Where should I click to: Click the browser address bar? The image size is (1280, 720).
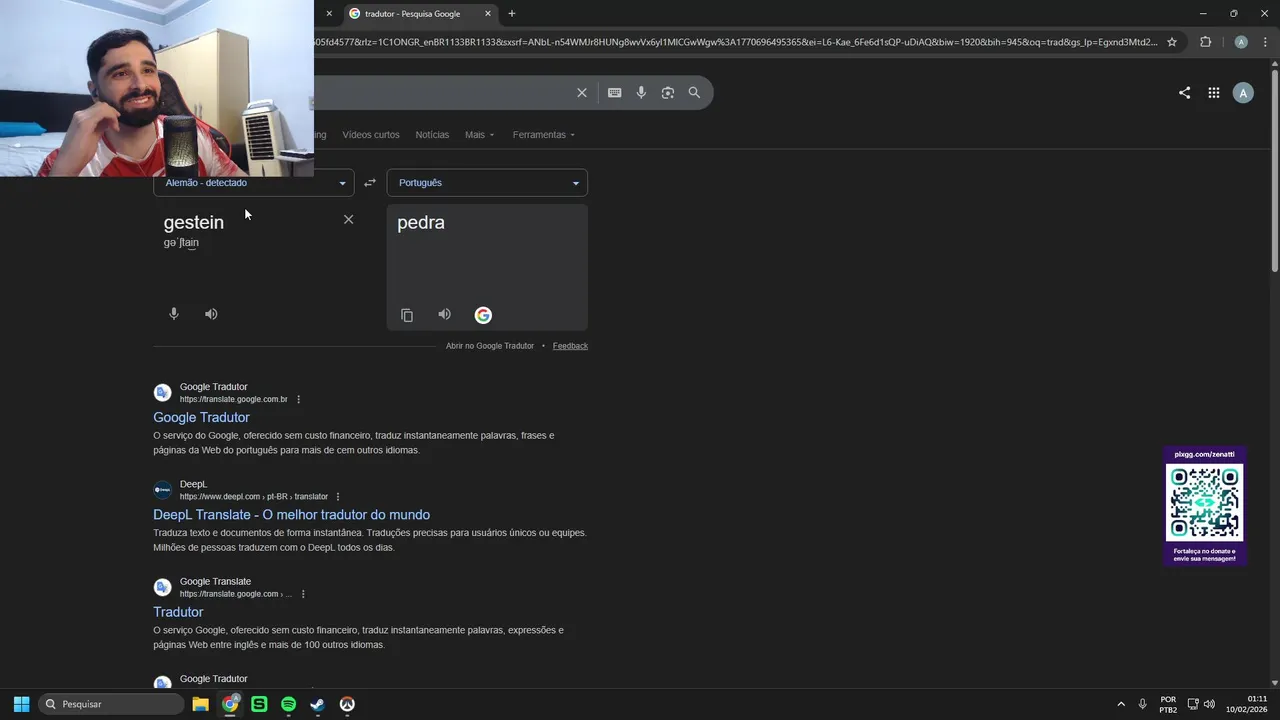[x=735, y=42]
